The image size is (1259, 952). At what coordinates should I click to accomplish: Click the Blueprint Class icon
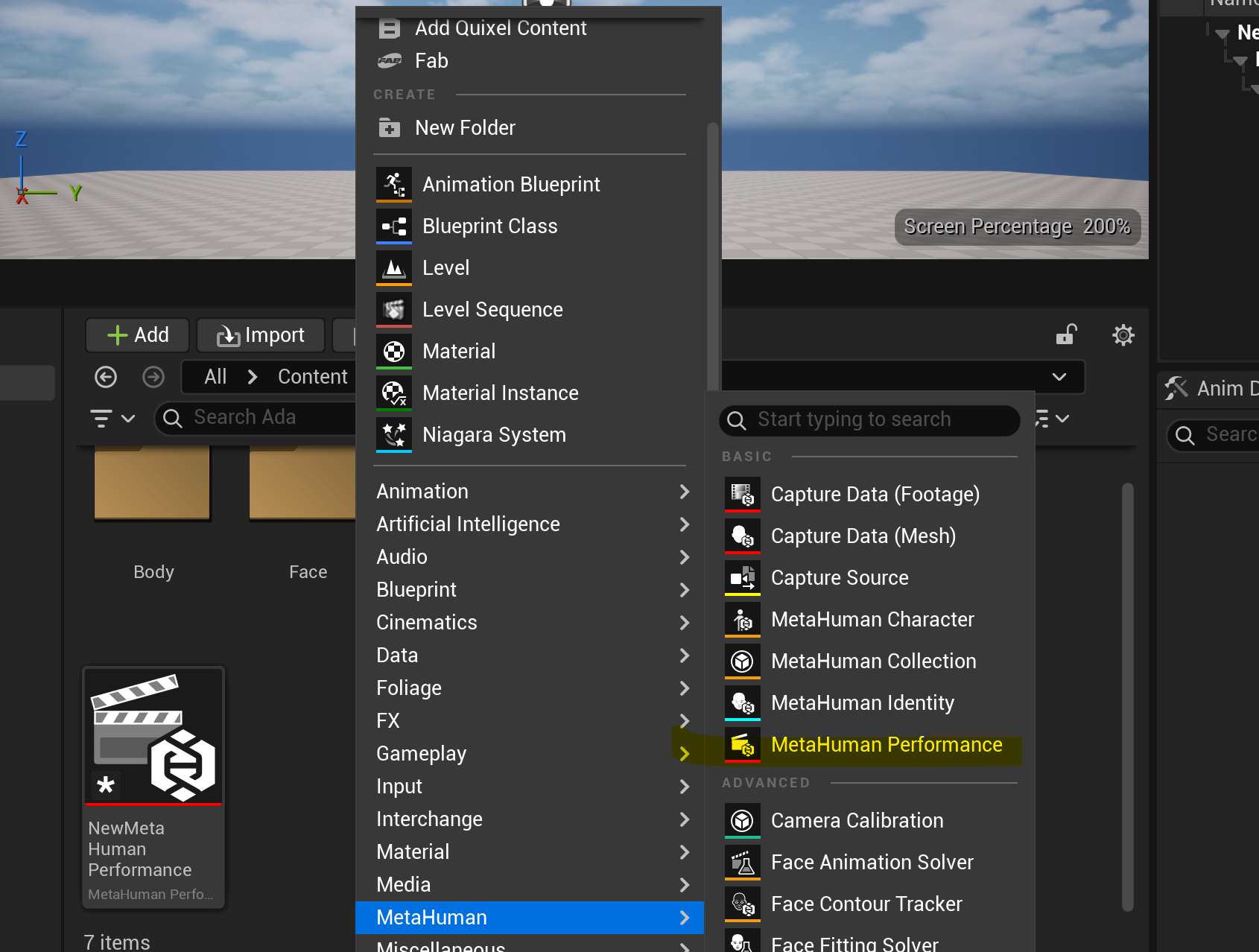click(394, 226)
